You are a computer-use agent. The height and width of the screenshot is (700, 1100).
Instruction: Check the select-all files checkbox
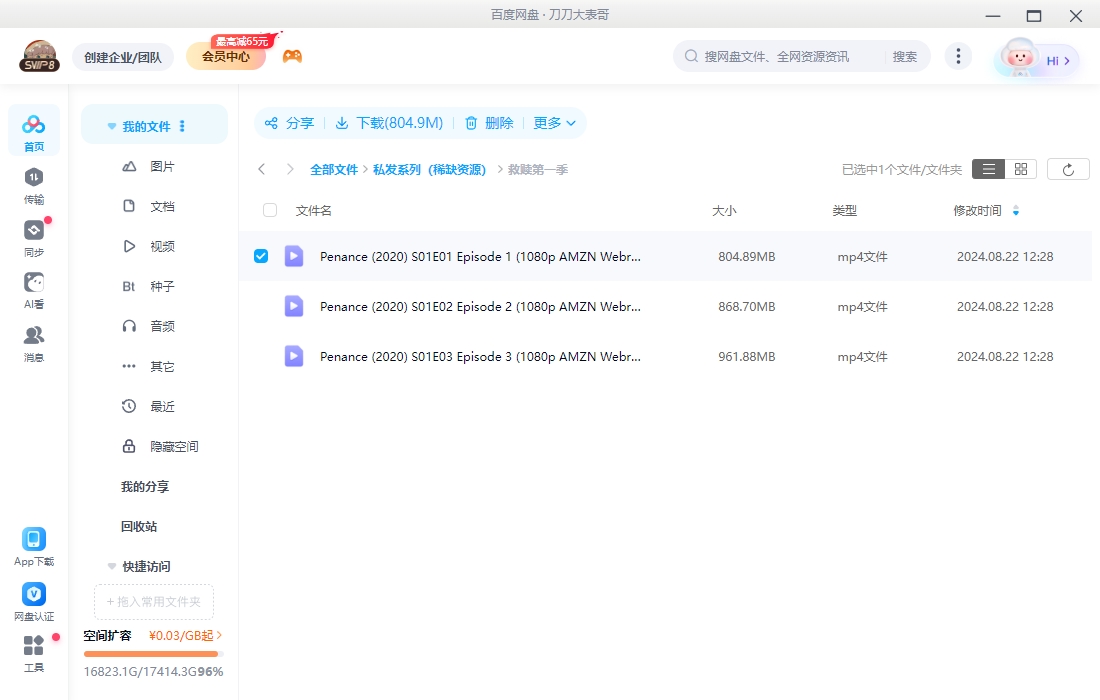269,211
